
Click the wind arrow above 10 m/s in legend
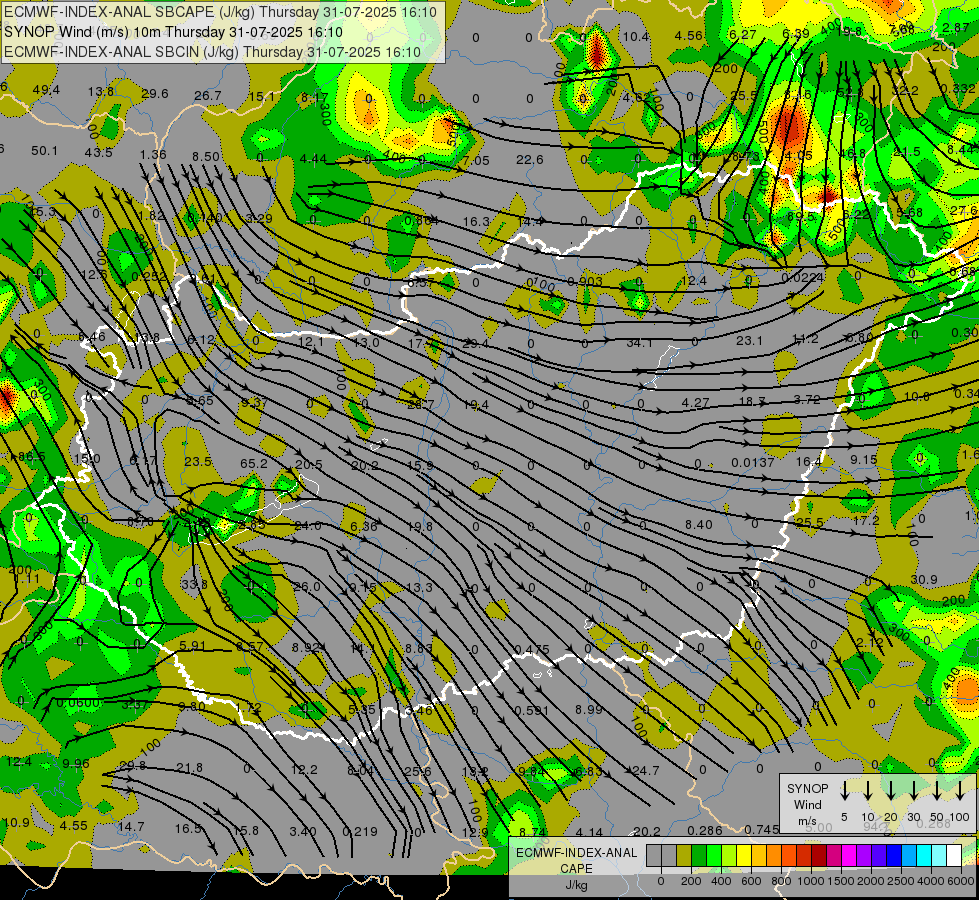(867, 791)
